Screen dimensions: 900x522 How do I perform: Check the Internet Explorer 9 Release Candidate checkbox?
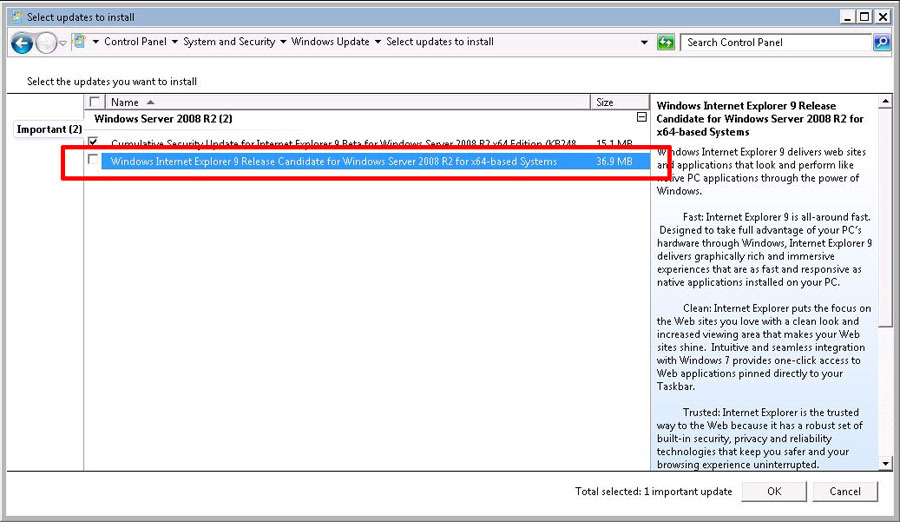[x=93, y=159]
